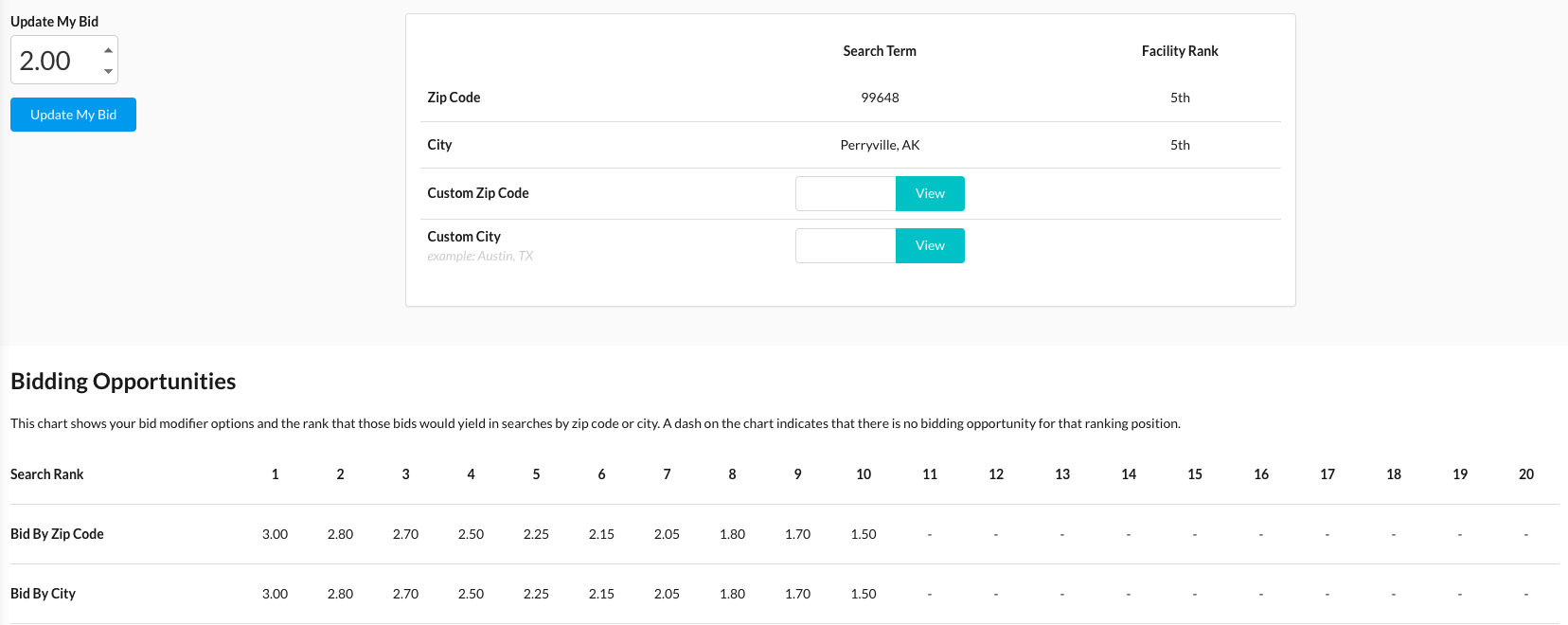Click the Search Rank row label

click(47, 474)
